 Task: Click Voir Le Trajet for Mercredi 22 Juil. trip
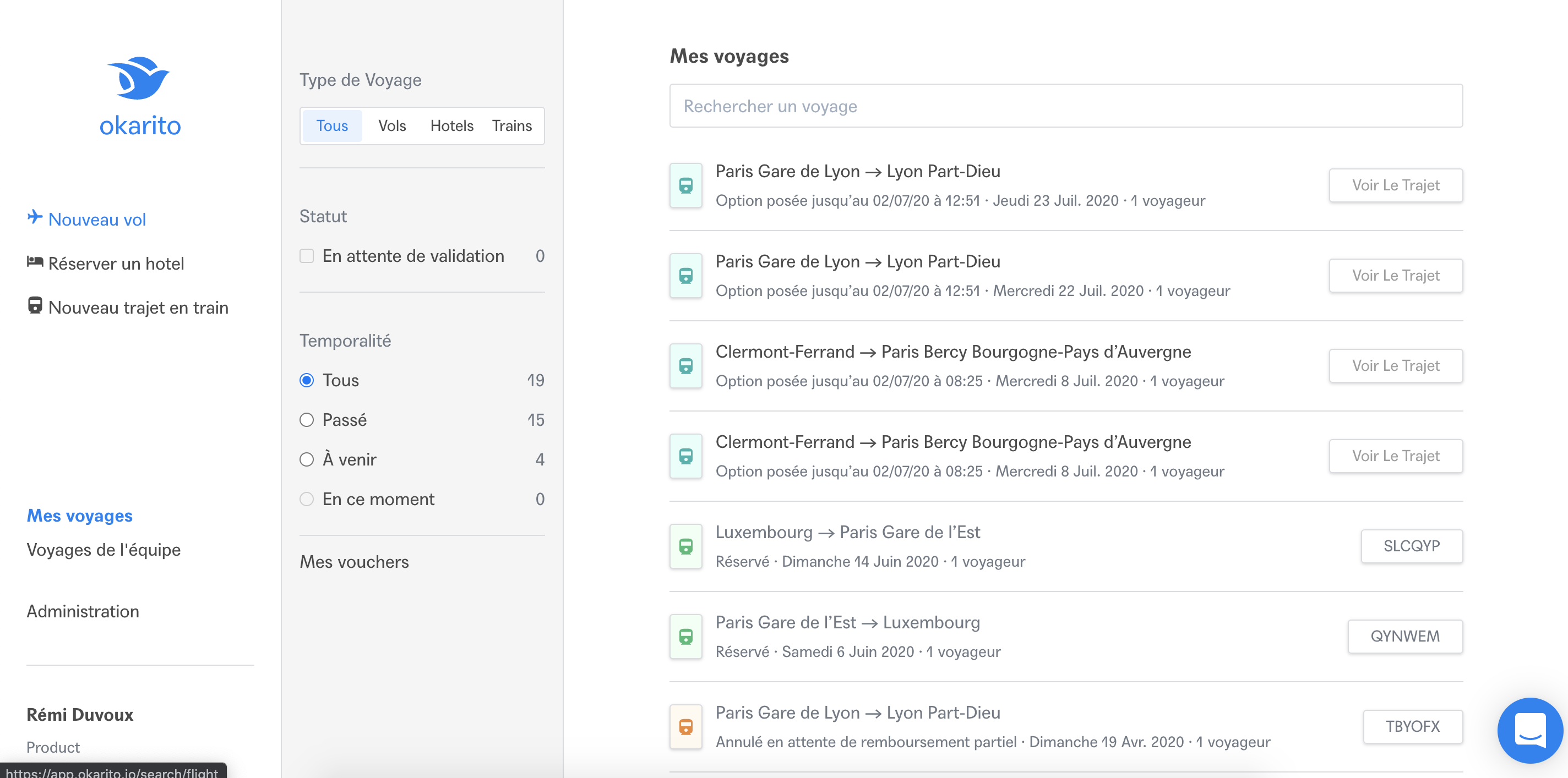[x=1395, y=276]
